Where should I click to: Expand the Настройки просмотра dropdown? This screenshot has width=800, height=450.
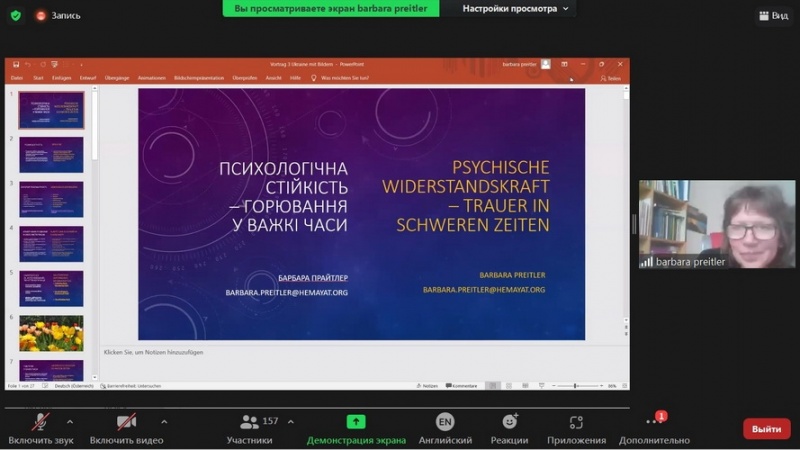[518, 9]
